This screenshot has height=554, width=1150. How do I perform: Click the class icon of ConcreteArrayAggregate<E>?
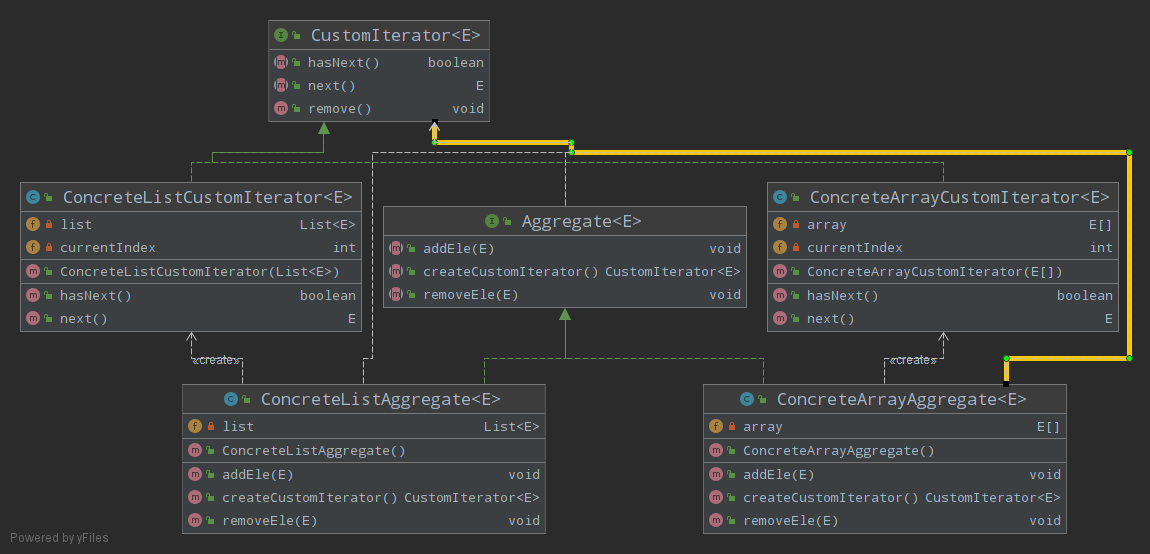point(747,399)
